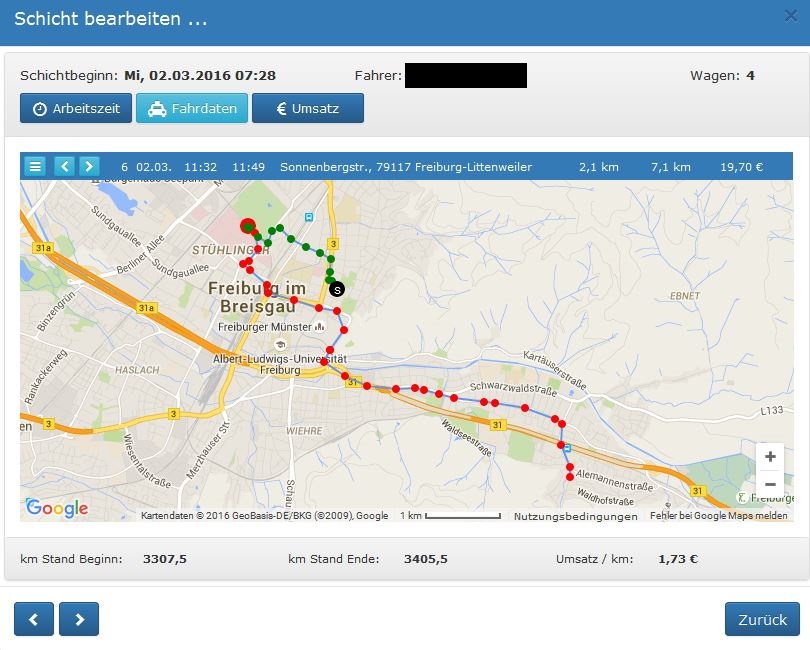
Task: Click the Kartäuserstraße label on map
Action: click(555, 370)
